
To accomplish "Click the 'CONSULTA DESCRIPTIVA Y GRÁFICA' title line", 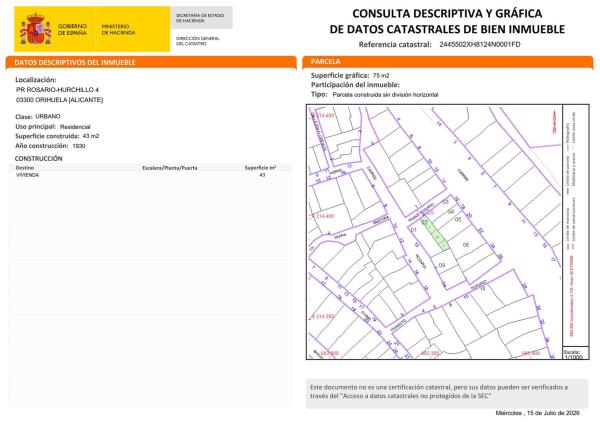I will (447, 13).
